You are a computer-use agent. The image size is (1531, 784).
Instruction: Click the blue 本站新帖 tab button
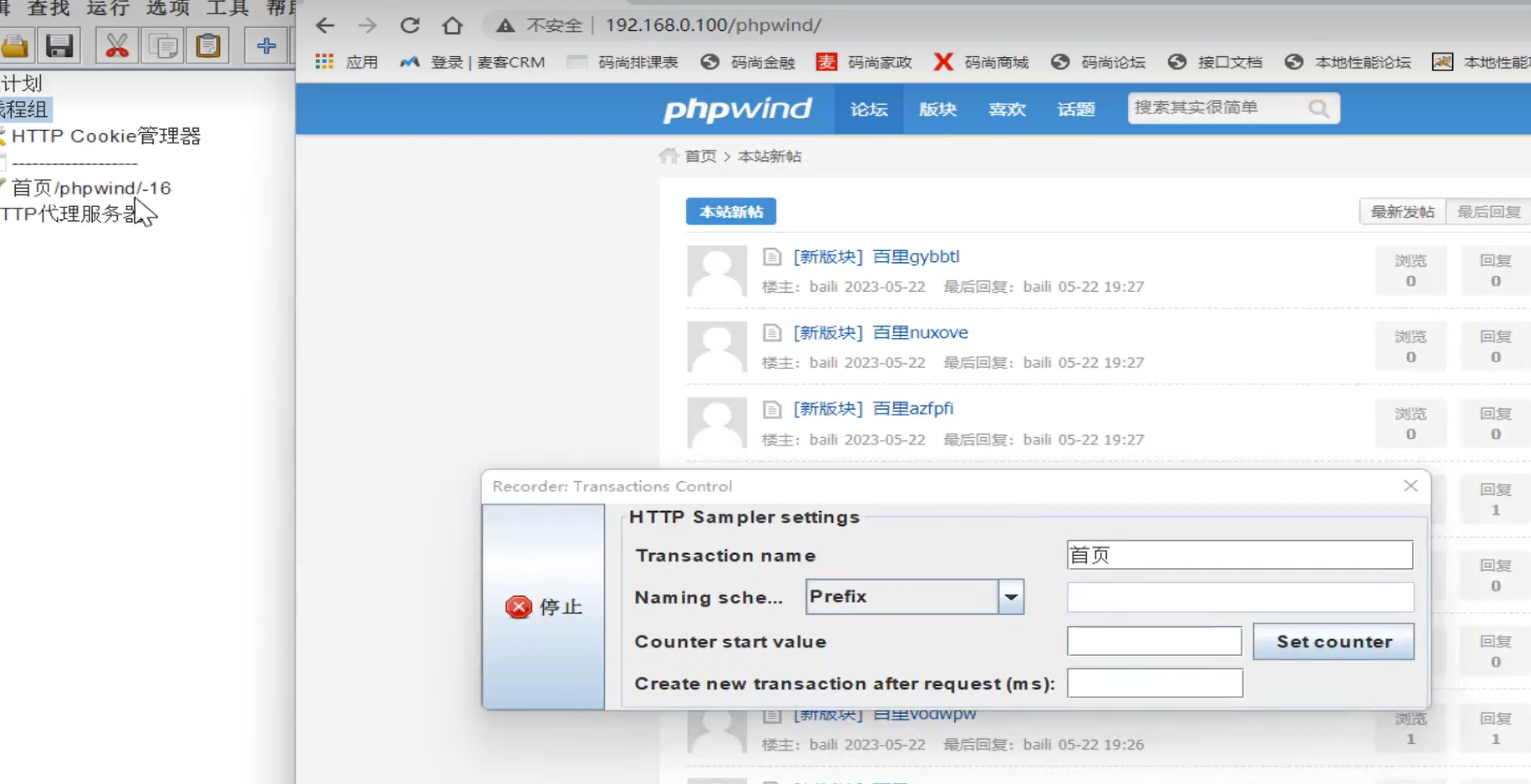[x=730, y=211]
